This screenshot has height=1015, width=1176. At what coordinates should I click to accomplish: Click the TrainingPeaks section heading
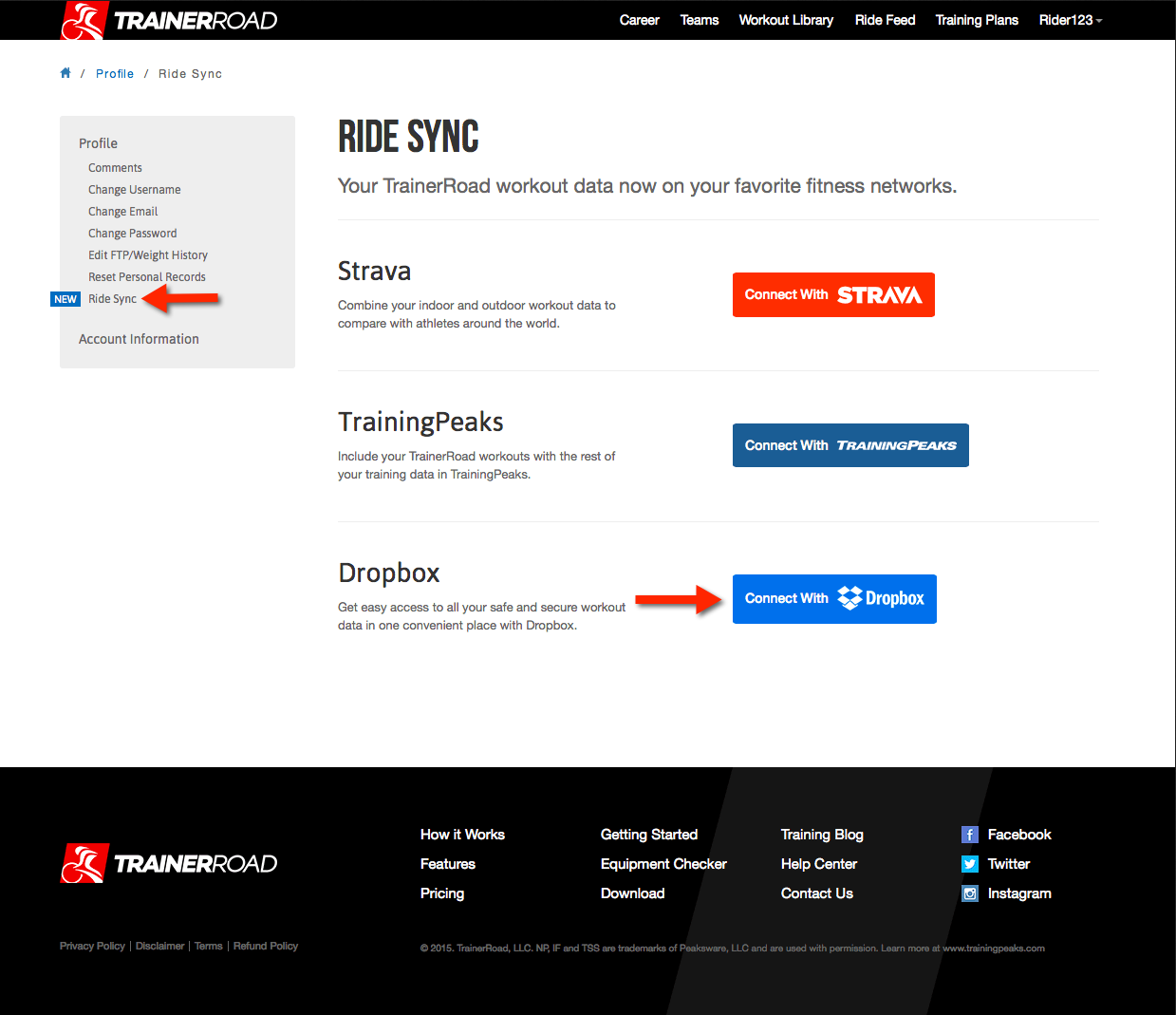click(420, 423)
